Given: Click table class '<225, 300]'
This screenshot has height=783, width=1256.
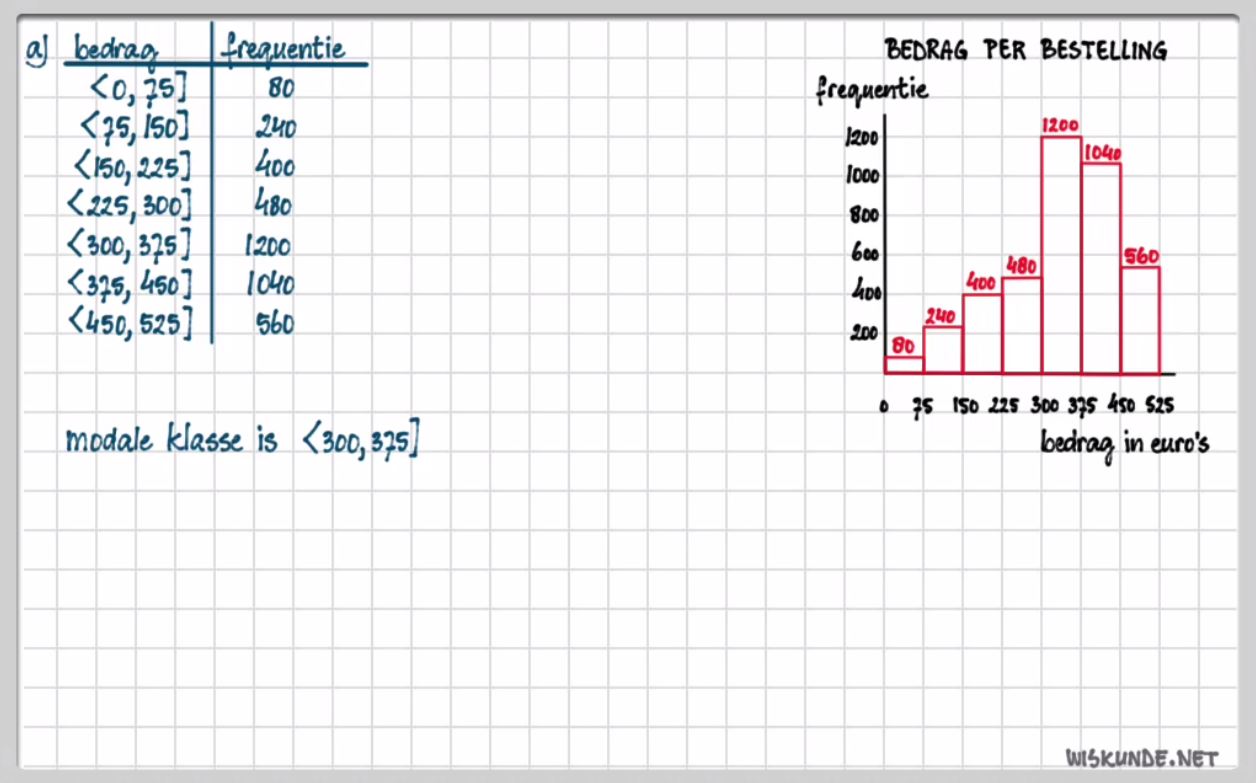Looking at the screenshot, I should click(128, 206).
